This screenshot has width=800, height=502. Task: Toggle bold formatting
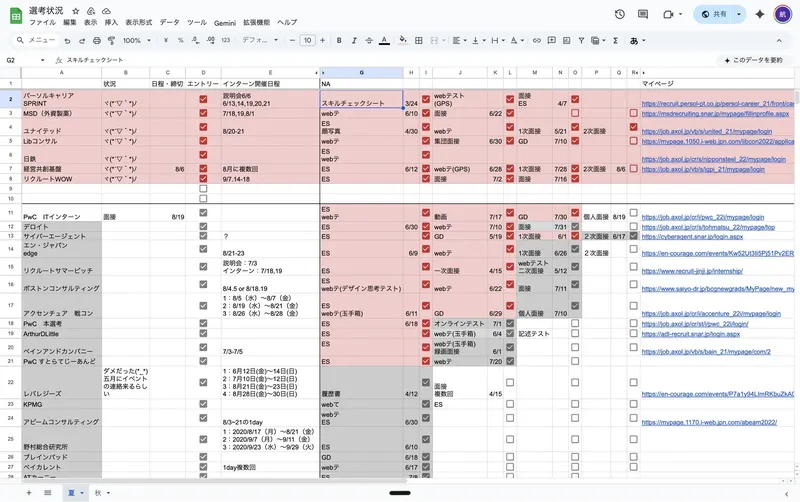(339, 40)
